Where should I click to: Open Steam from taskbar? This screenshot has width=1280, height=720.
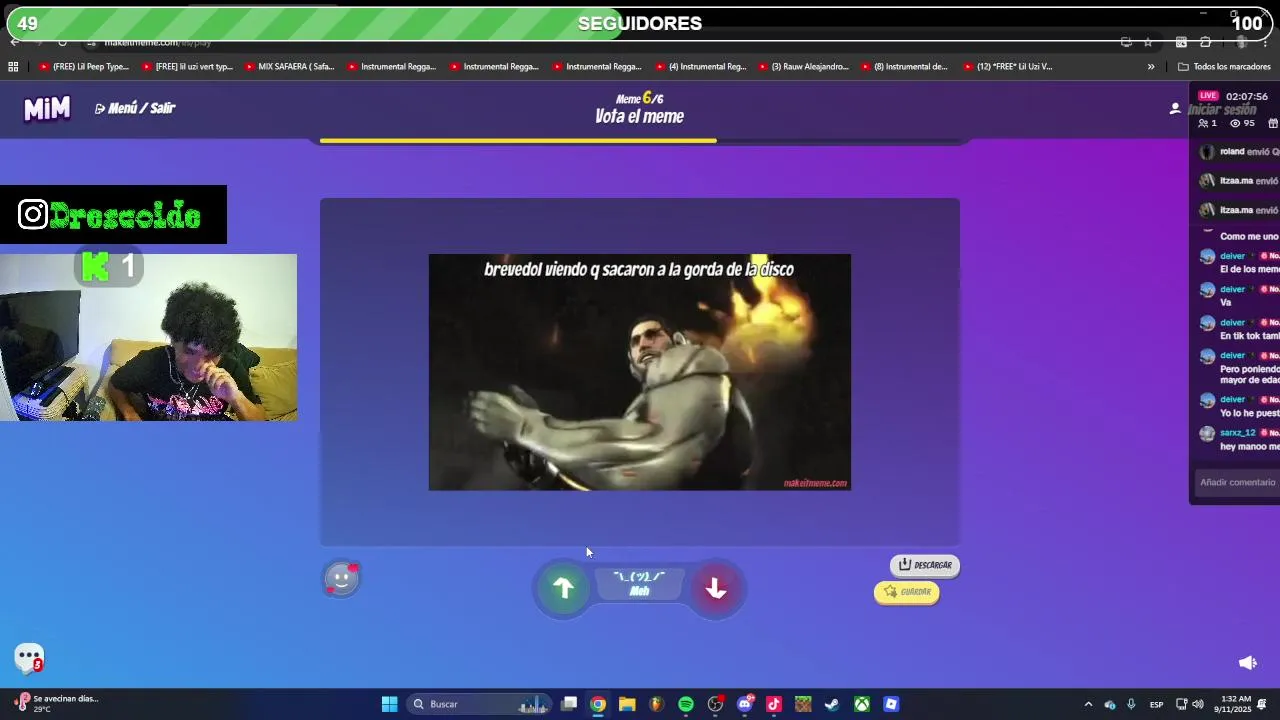(832, 704)
